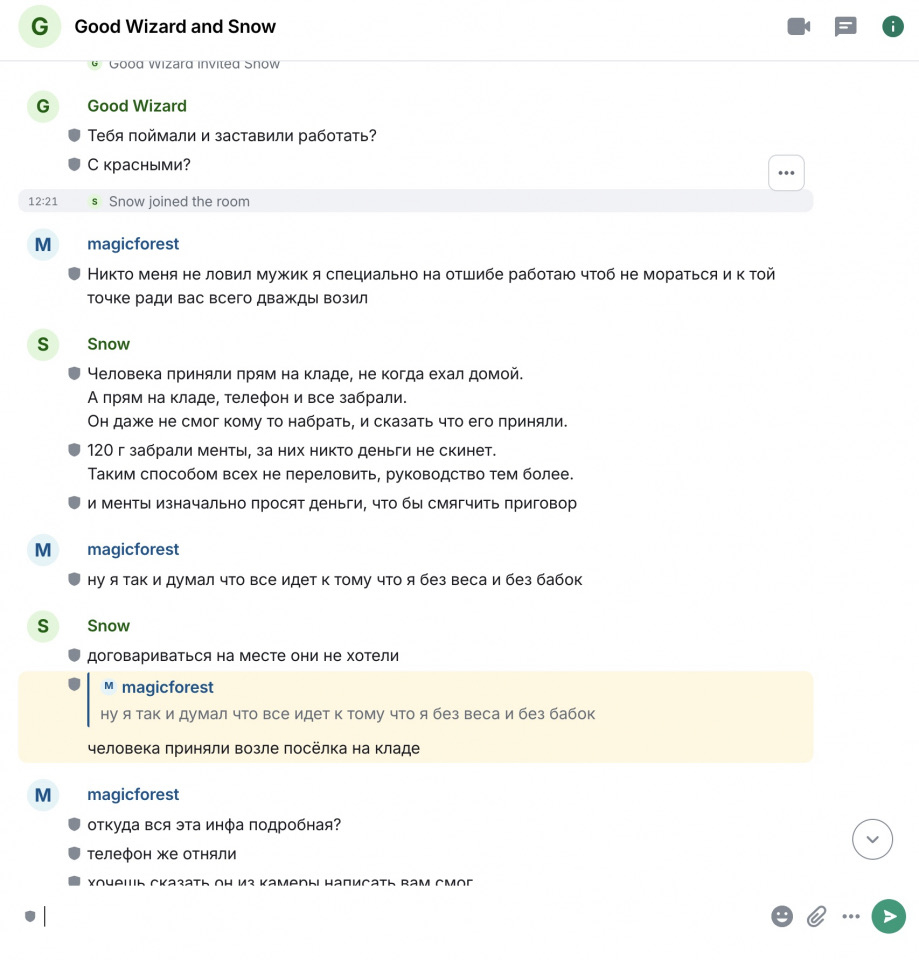Attach a file with paperclip icon
Image resolution: width=919 pixels, height=960 pixels.
click(816, 917)
